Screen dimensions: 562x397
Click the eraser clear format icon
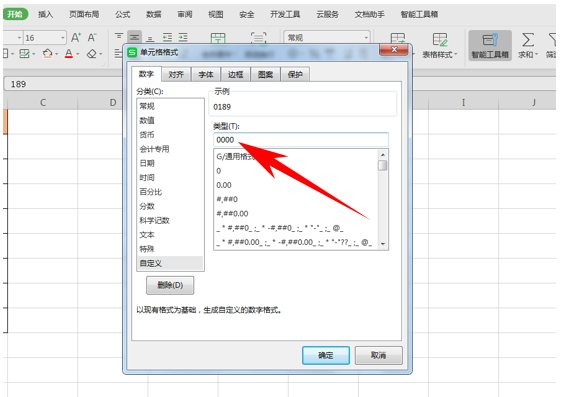[92, 54]
